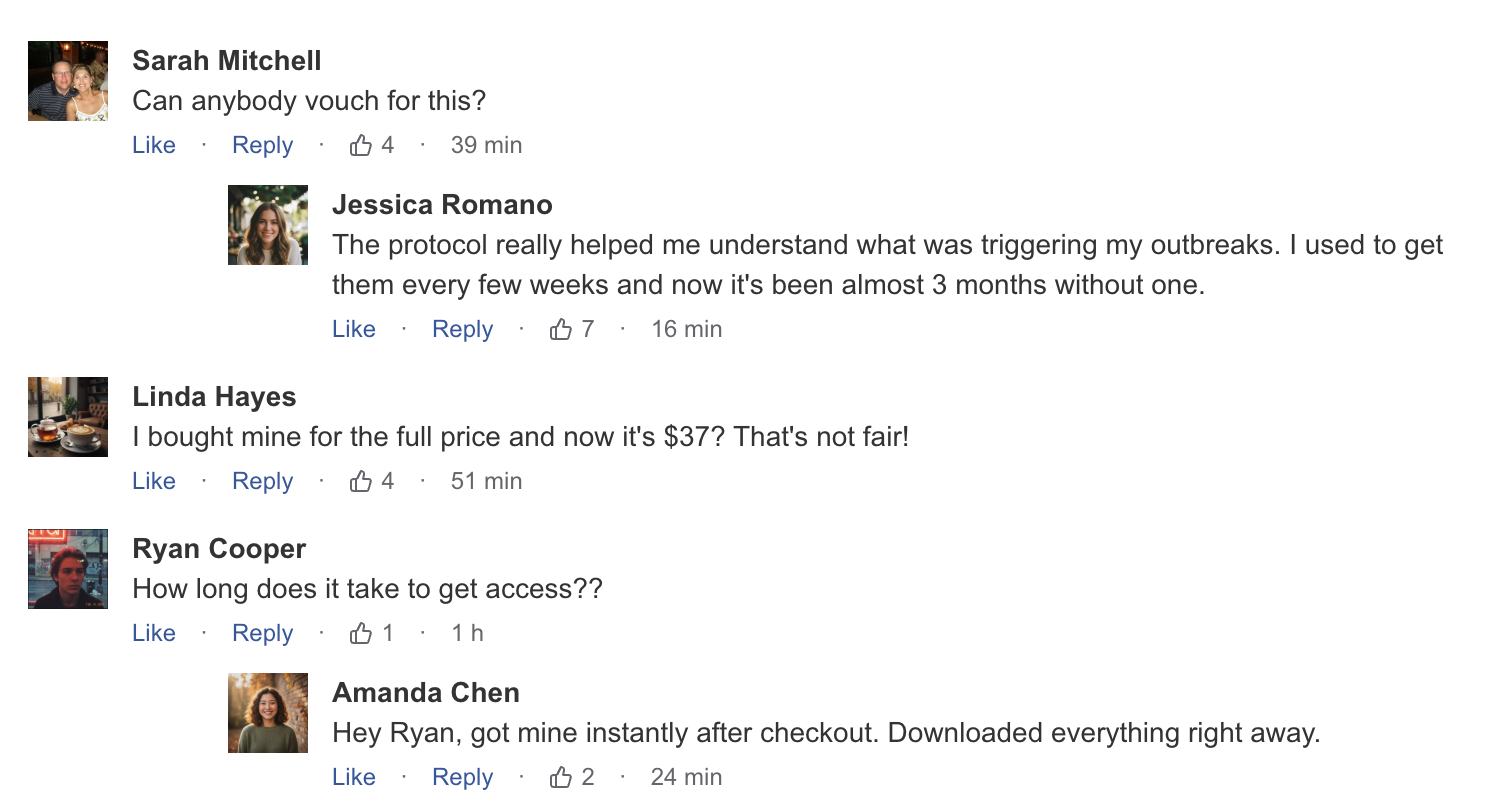
Task: Like Sarah Mitchell's comment
Action: click(154, 146)
